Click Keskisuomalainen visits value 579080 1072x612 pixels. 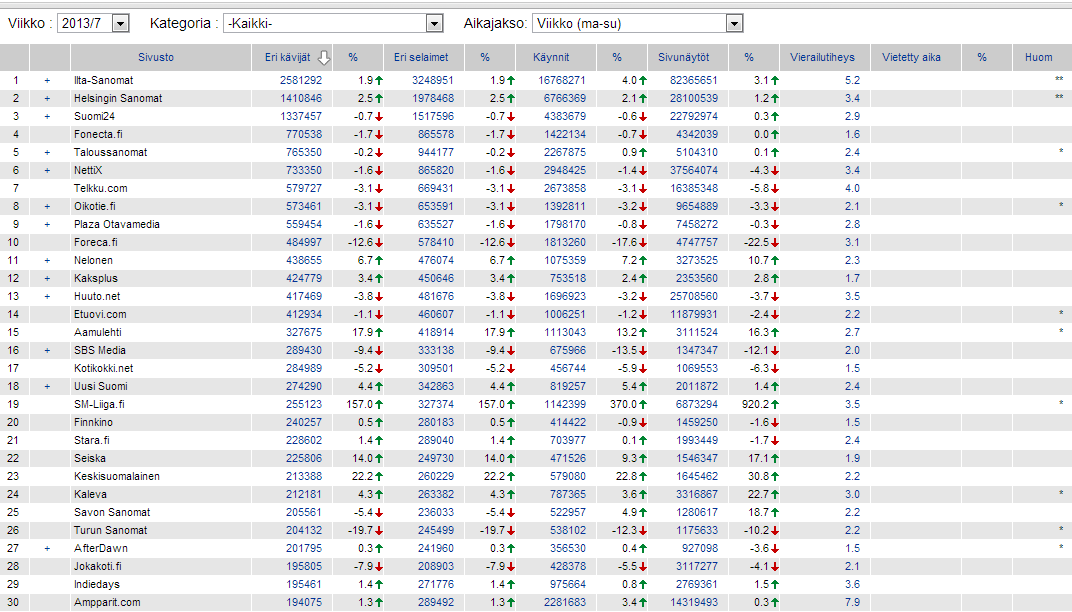point(567,477)
